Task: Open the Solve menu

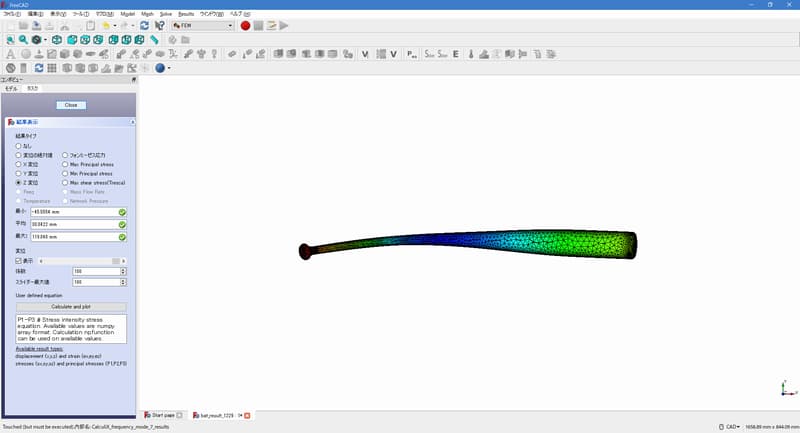Action: [x=166, y=14]
